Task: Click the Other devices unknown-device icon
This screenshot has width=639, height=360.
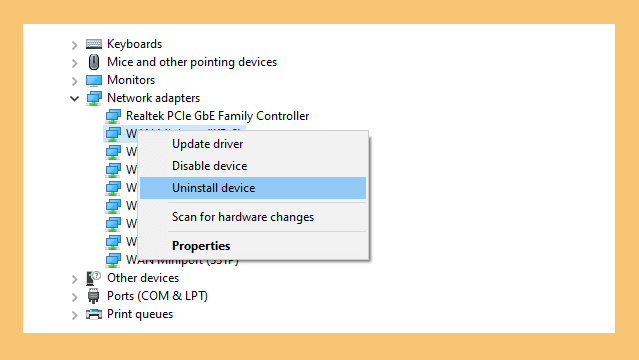Action: (x=93, y=278)
